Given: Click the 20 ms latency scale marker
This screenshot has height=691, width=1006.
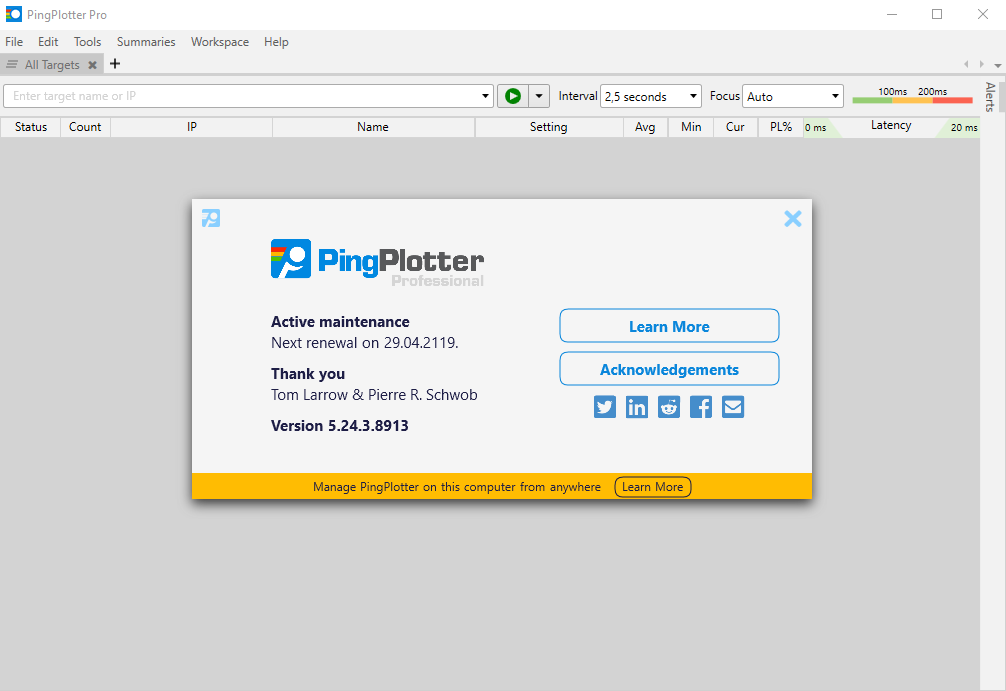Looking at the screenshot, I should point(964,128).
